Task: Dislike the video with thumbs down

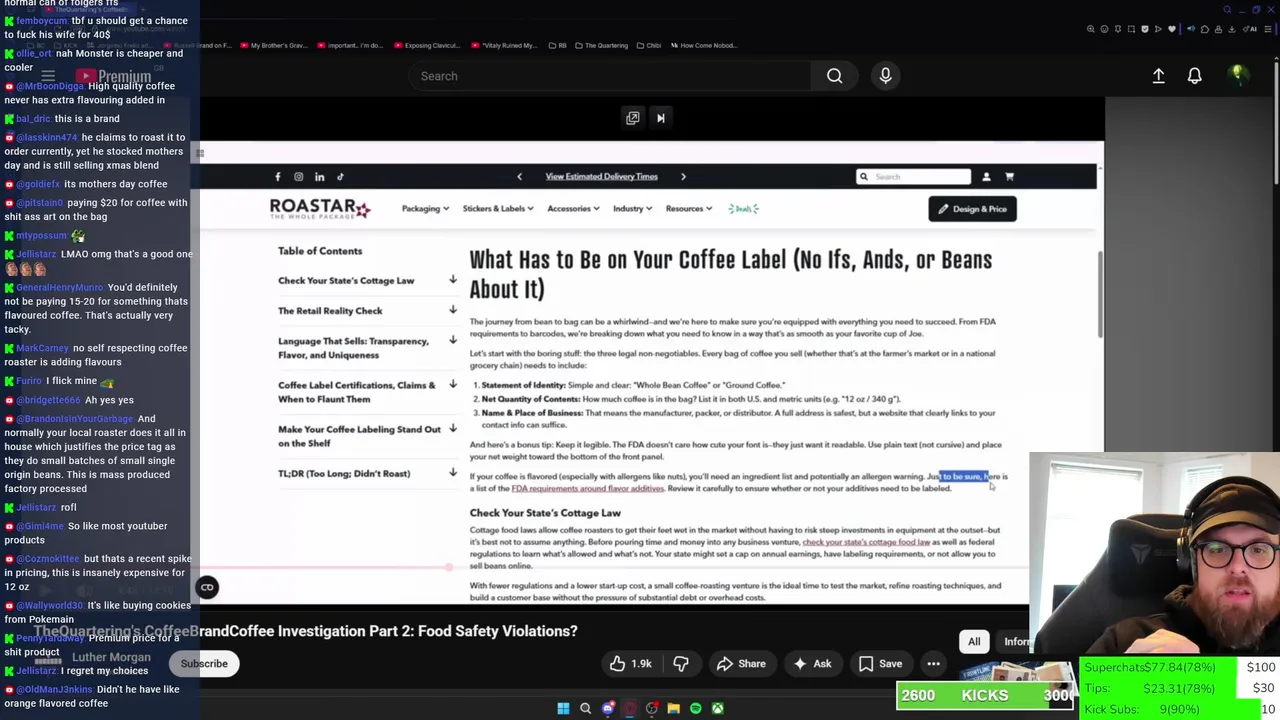Action: click(x=681, y=664)
